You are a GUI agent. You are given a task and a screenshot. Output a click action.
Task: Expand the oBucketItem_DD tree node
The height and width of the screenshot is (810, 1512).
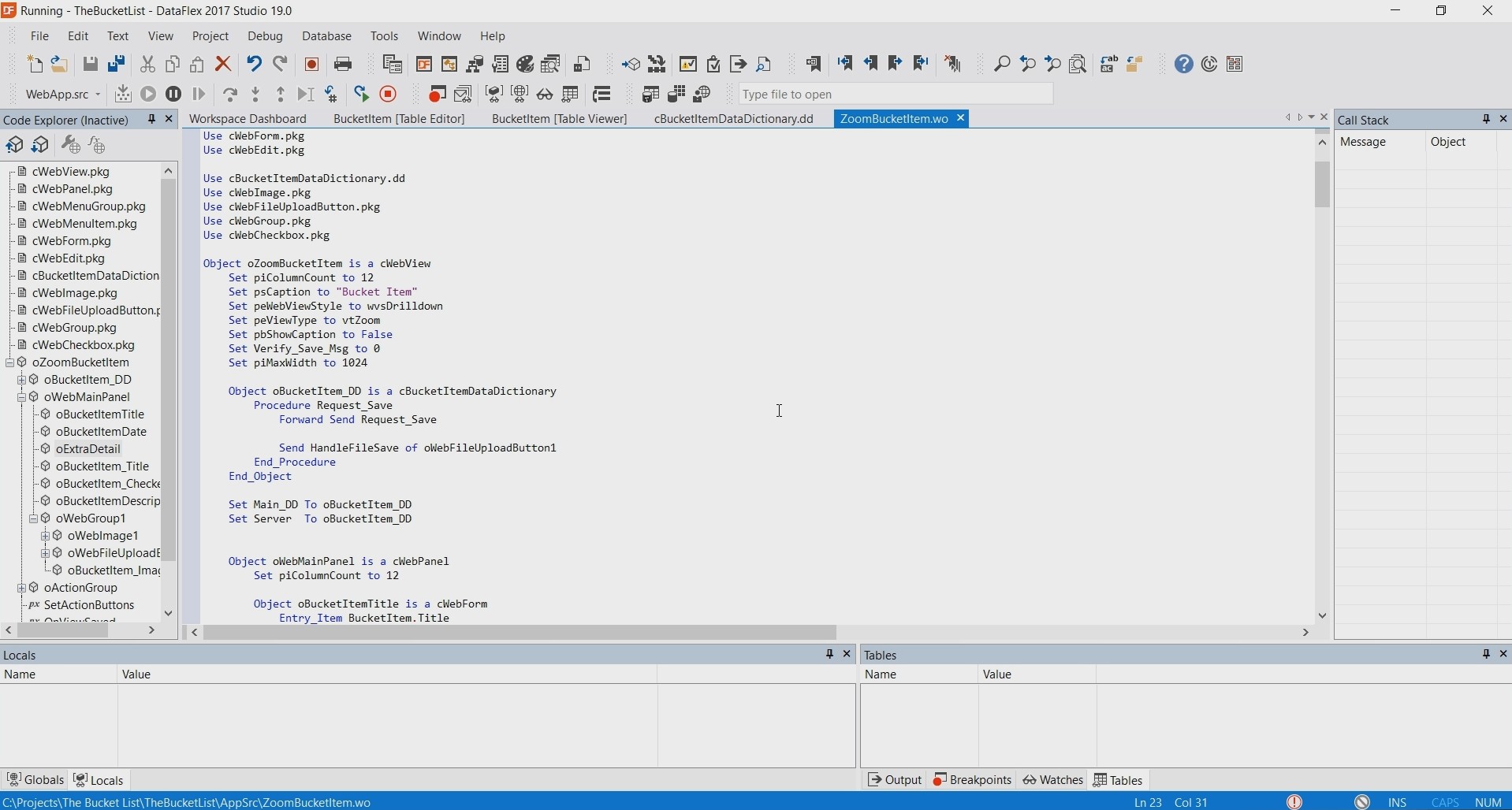(22, 381)
